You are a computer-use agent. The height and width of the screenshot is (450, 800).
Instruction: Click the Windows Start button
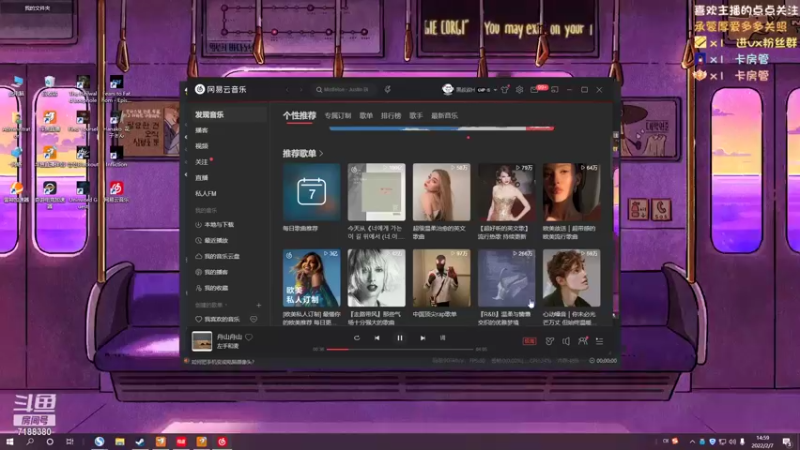click(9, 442)
